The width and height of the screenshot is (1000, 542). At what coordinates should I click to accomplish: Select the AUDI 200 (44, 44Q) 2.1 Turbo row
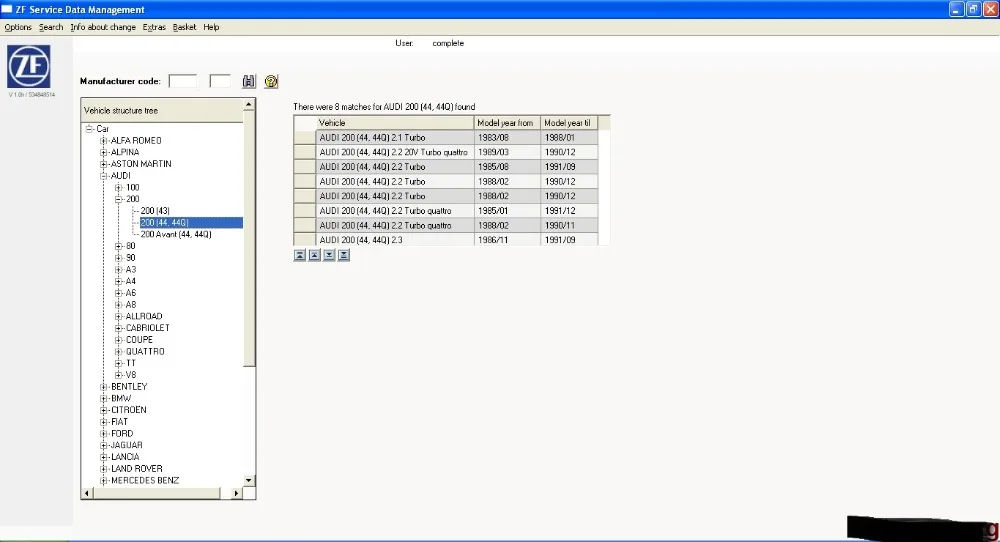pos(446,137)
